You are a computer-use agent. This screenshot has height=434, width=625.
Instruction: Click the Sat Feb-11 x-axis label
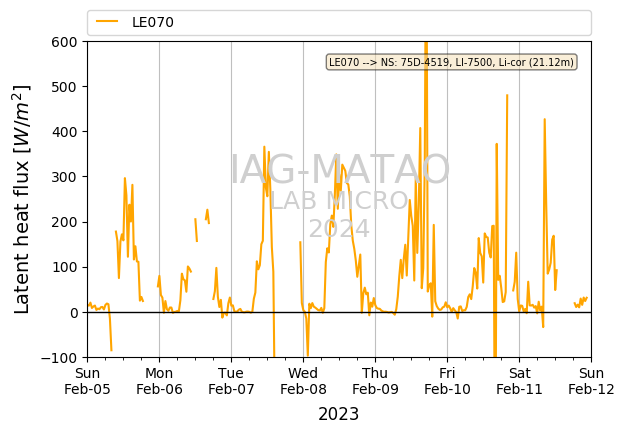click(x=519, y=381)
